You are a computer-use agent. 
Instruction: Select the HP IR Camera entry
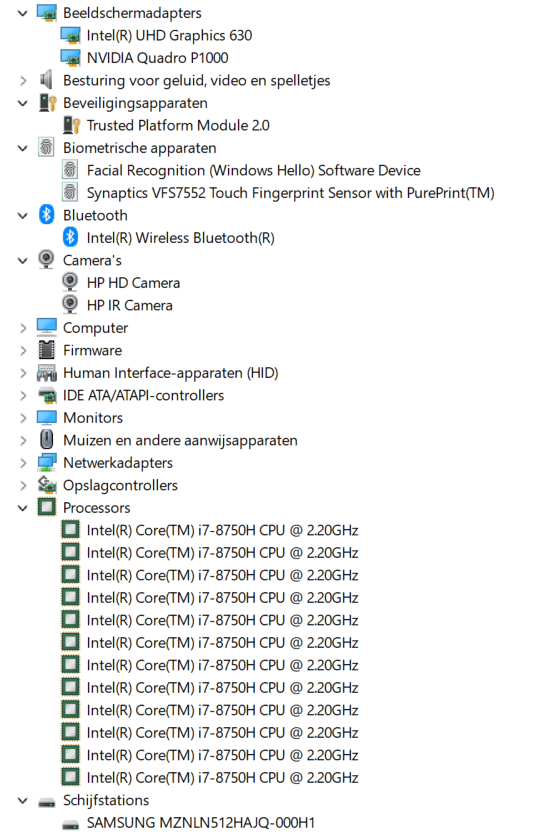click(129, 306)
